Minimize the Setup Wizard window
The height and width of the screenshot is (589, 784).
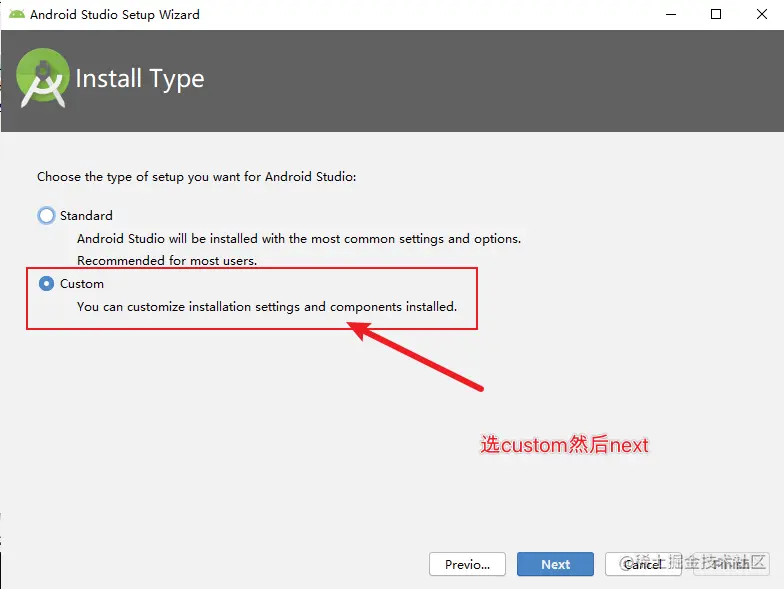click(x=671, y=14)
